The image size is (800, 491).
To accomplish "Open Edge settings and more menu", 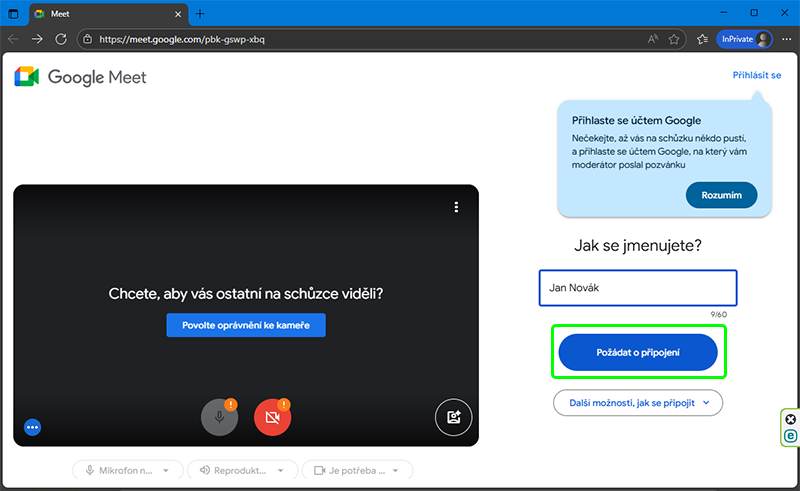I will pos(787,39).
